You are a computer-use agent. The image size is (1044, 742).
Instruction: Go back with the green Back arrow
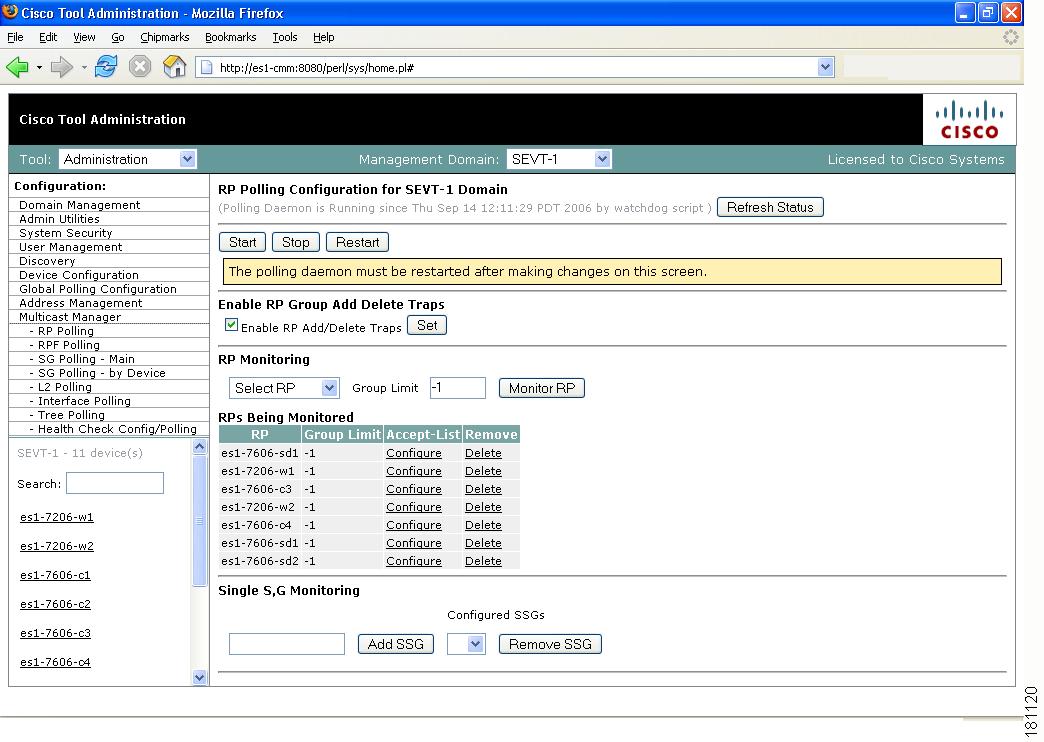(x=18, y=67)
